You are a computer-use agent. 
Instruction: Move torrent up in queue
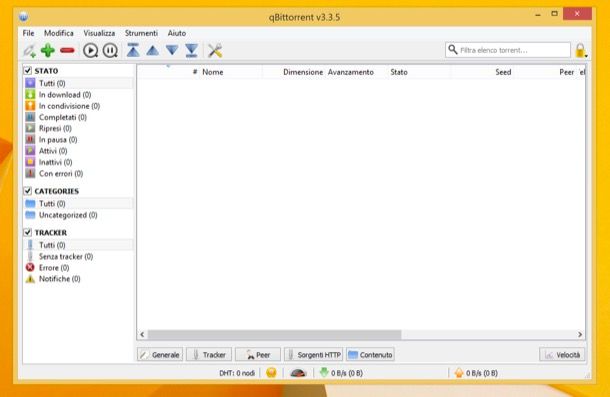click(x=152, y=51)
